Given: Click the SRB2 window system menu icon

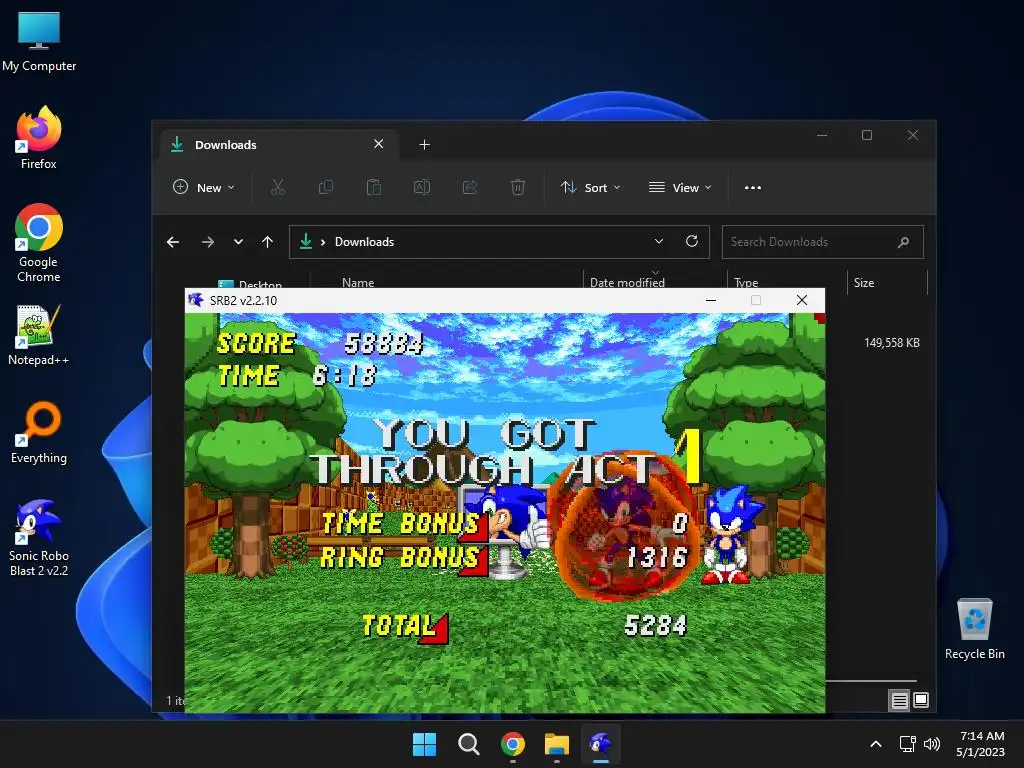Looking at the screenshot, I should click(195, 300).
